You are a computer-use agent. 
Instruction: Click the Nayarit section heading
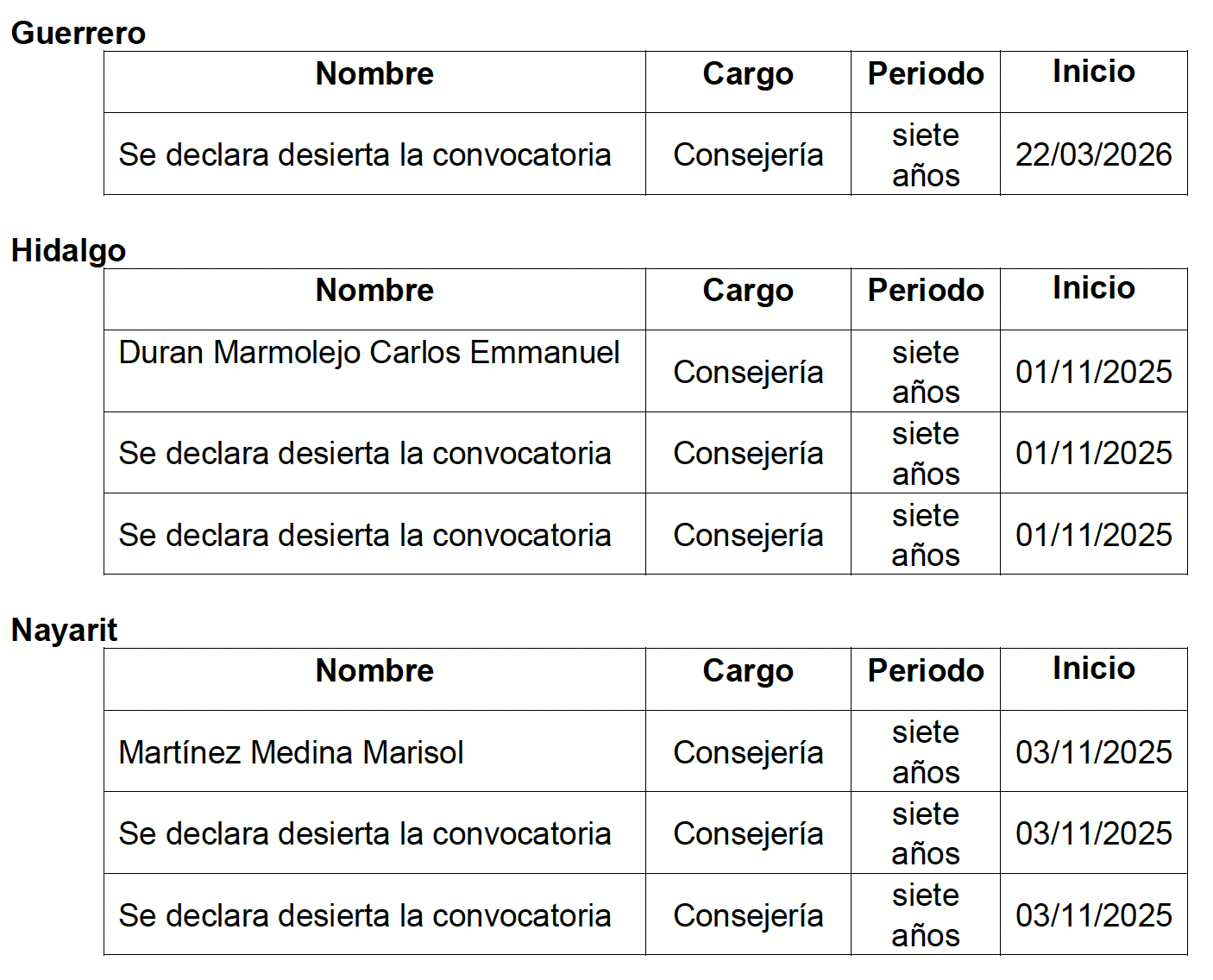[x=64, y=630]
